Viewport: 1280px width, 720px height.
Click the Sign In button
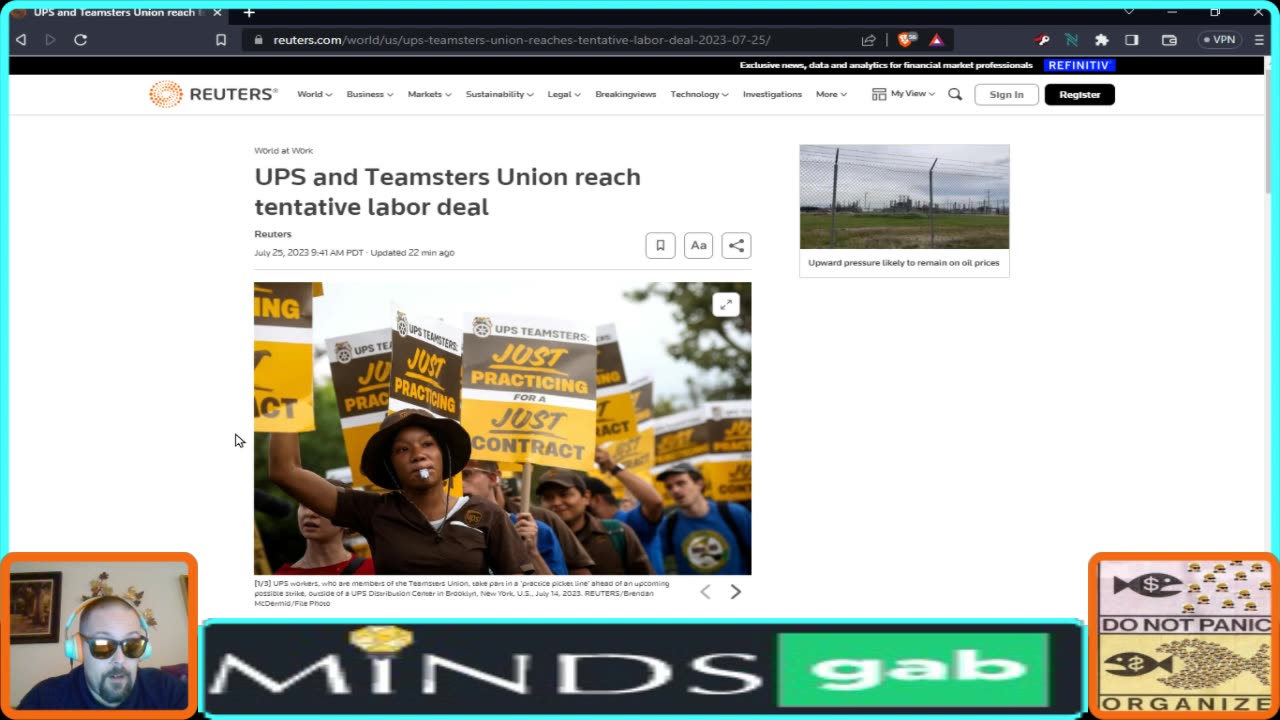coord(1006,94)
